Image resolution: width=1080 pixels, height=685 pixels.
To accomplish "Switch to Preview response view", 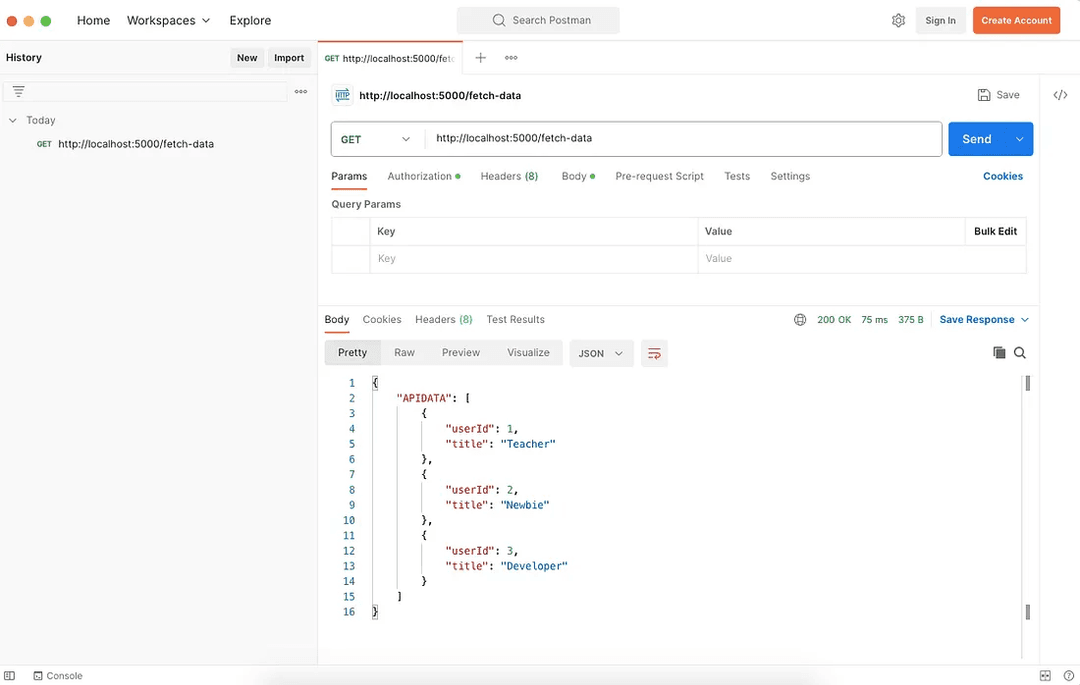I will click(461, 352).
